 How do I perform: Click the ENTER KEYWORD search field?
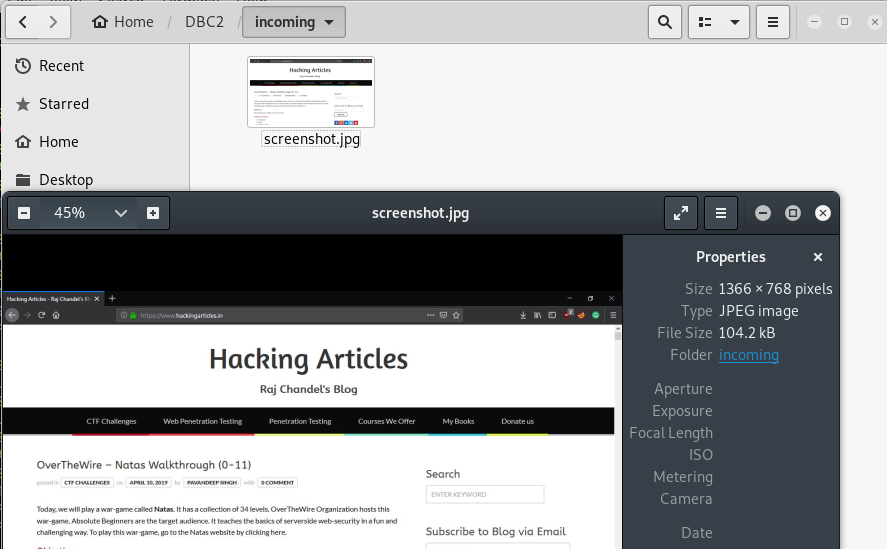[485, 494]
